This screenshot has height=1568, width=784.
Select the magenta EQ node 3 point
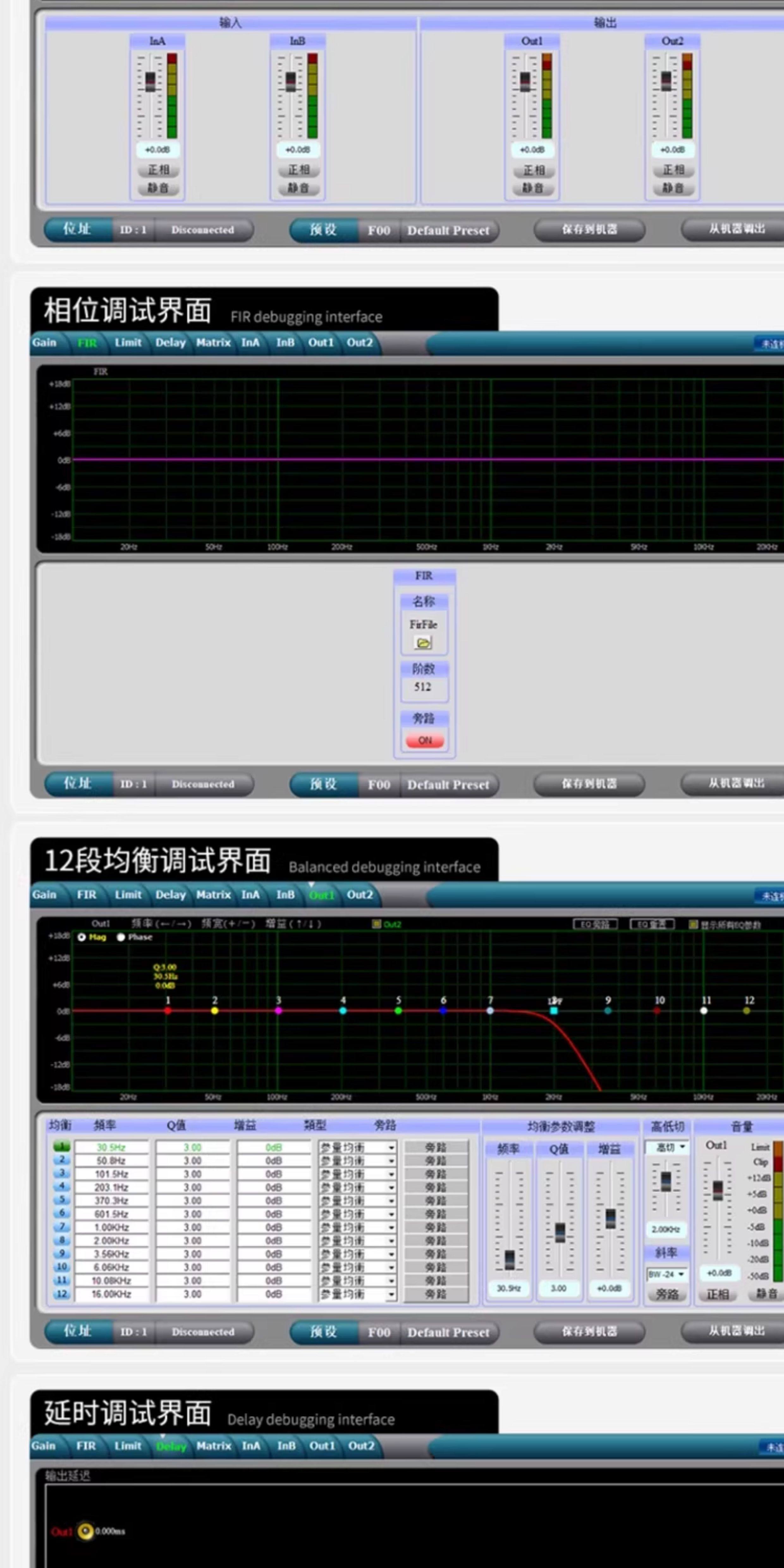coord(278,1010)
